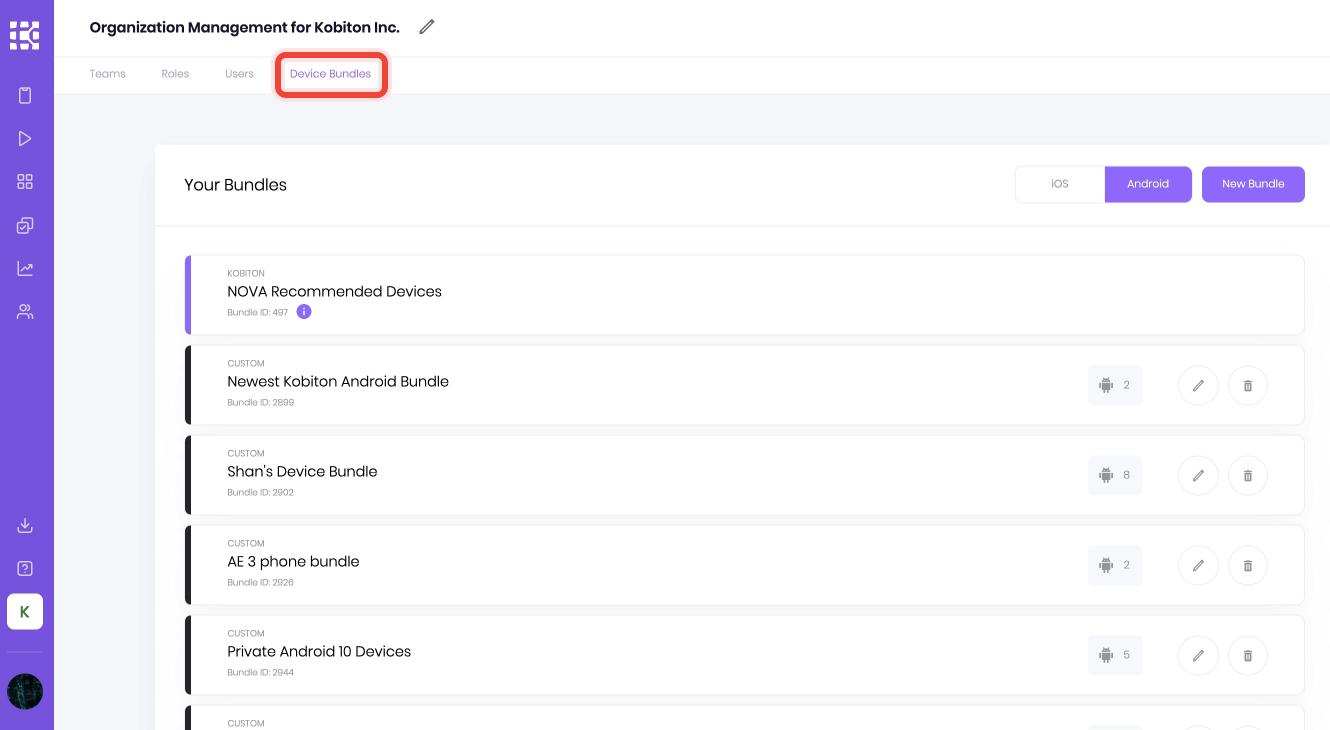This screenshot has width=1330, height=730.
Task: Open Shan's Device Bundle title
Action: [302, 471]
